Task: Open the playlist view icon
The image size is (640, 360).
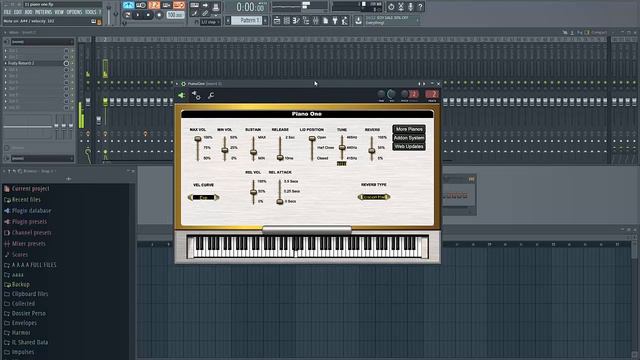Action: 277,20
